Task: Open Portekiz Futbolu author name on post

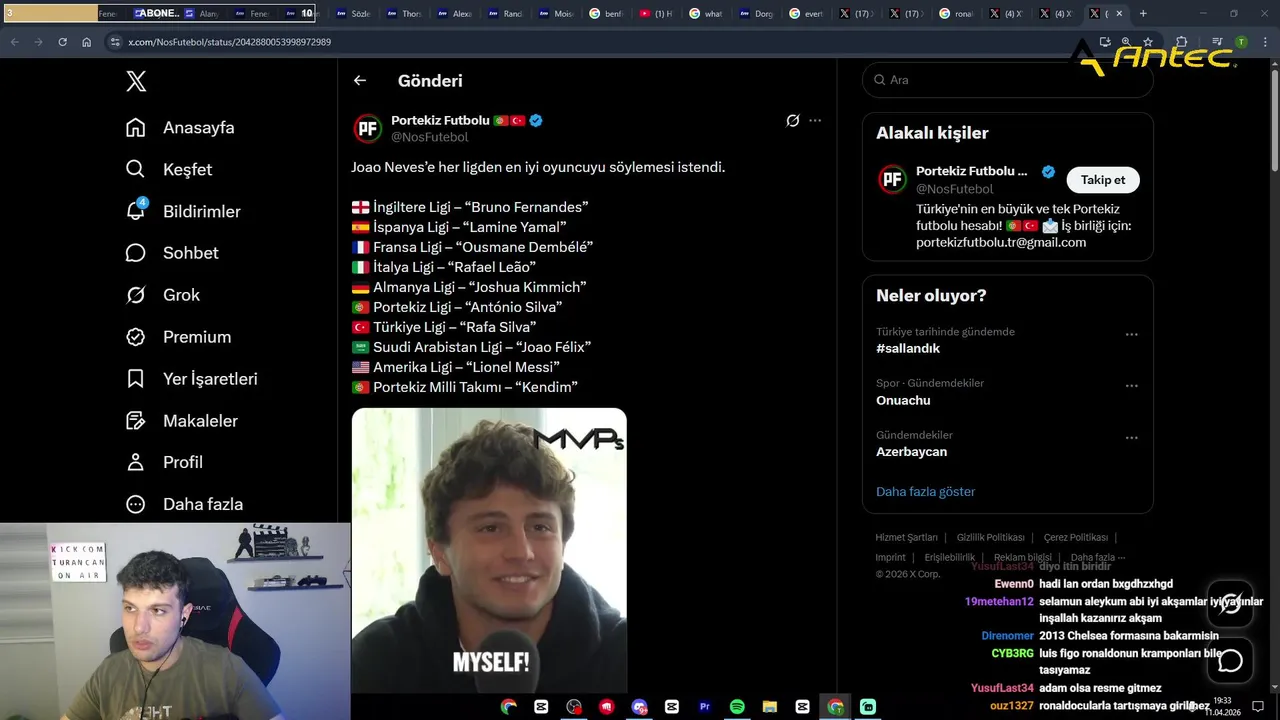Action: pos(440,120)
